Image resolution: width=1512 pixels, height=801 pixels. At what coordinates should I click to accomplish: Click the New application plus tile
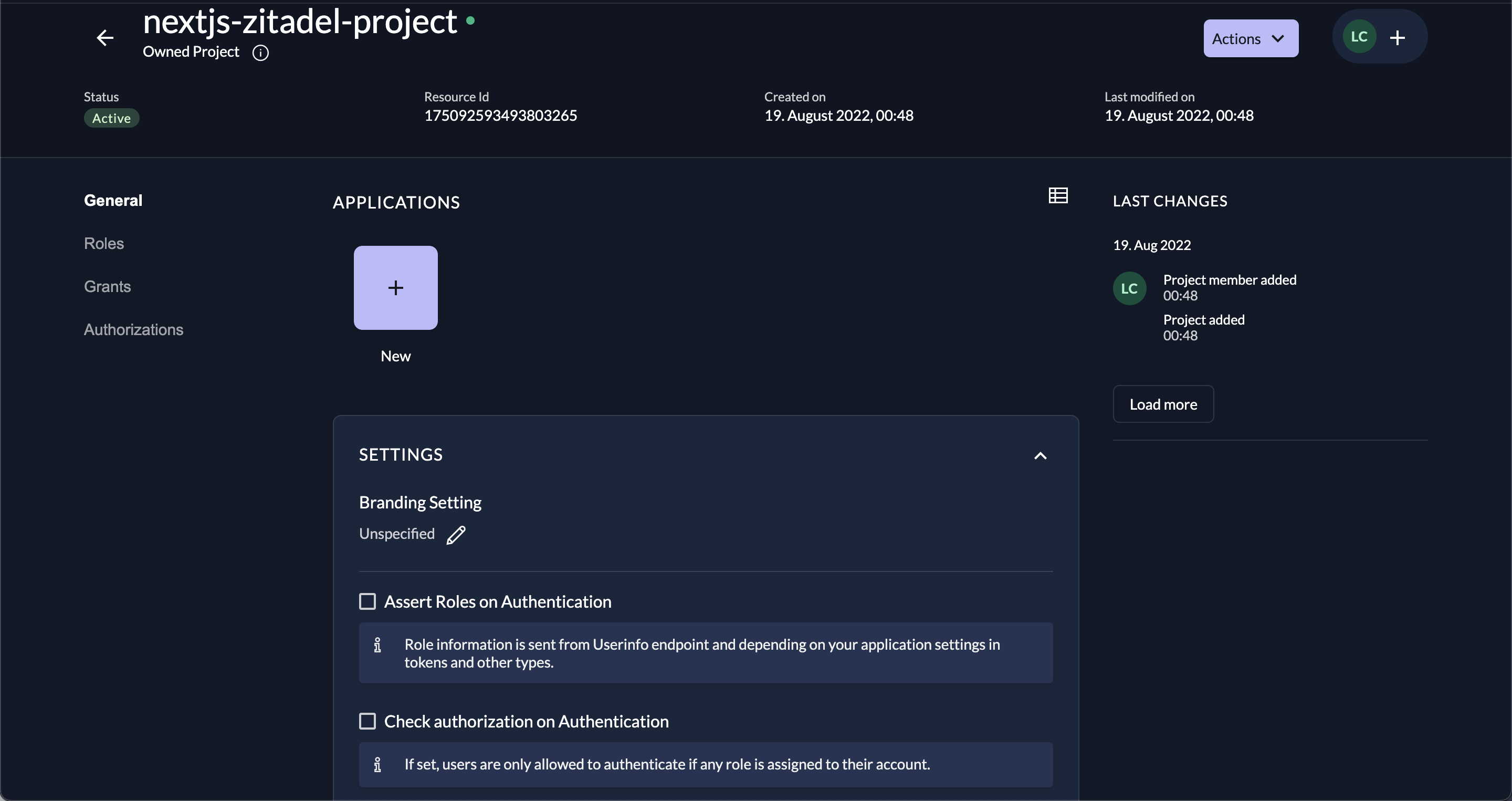[x=396, y=288]
